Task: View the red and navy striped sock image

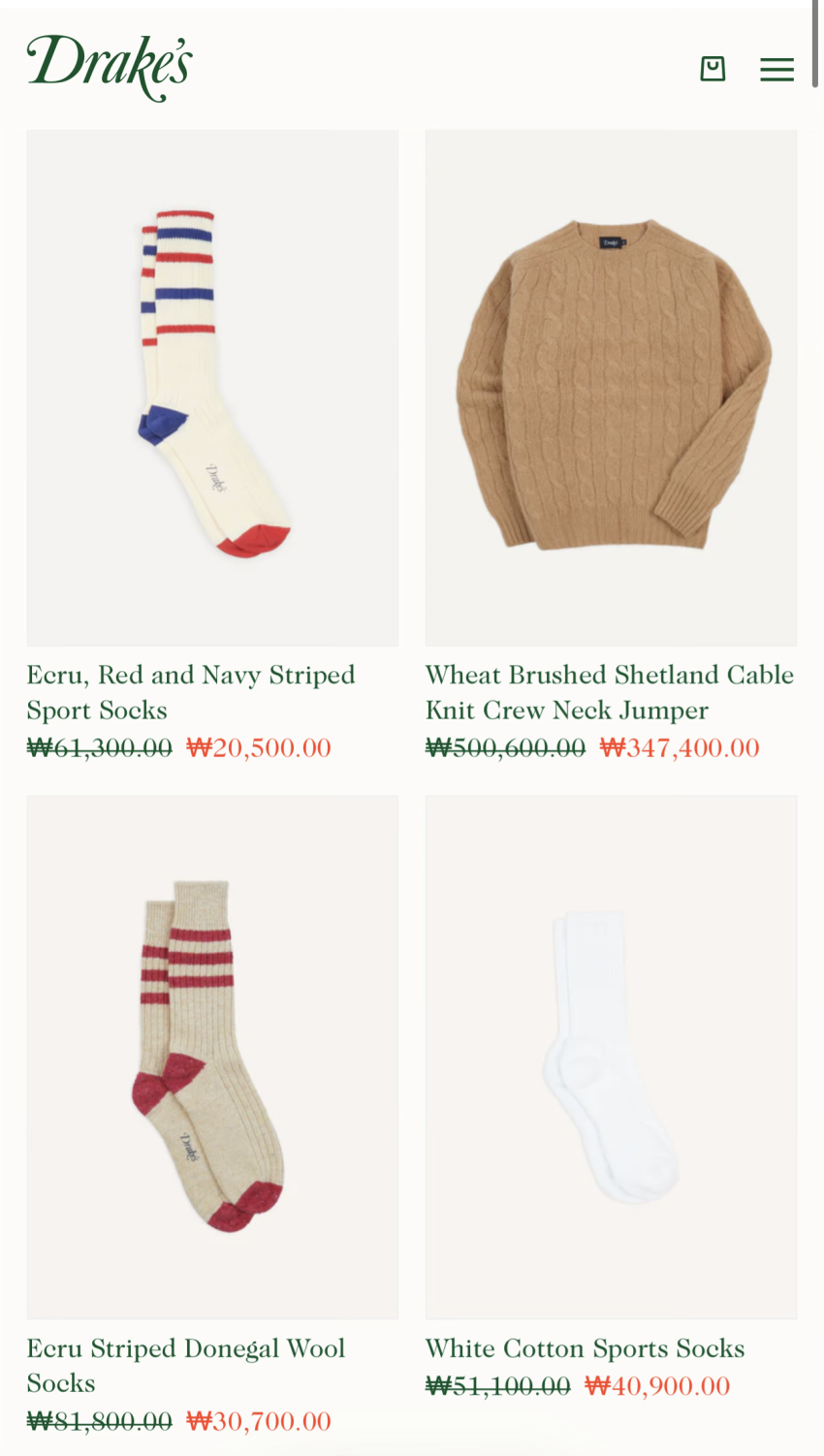Action: click(x=212, y=388)
